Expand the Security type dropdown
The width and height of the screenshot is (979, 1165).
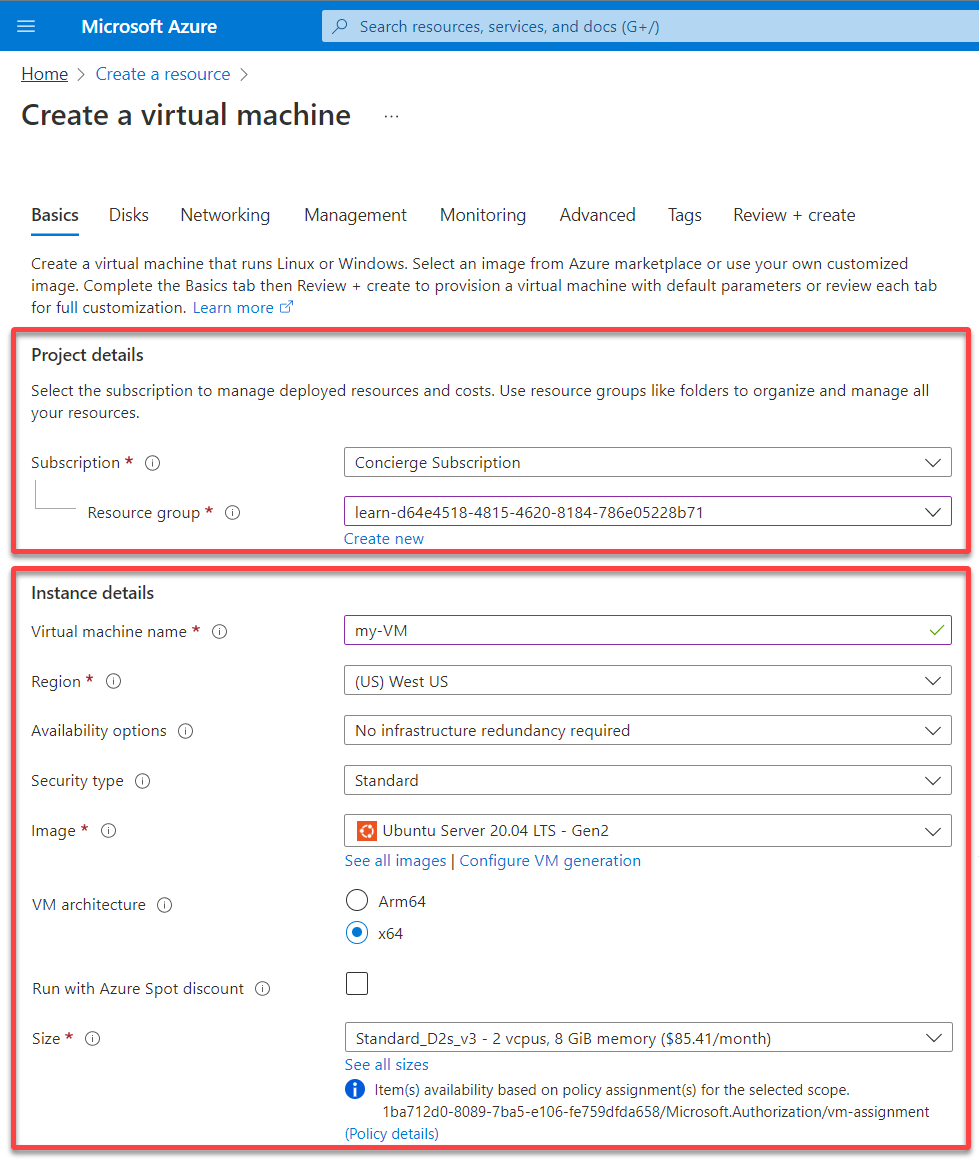pyautogui.click(x=648, y=780)
